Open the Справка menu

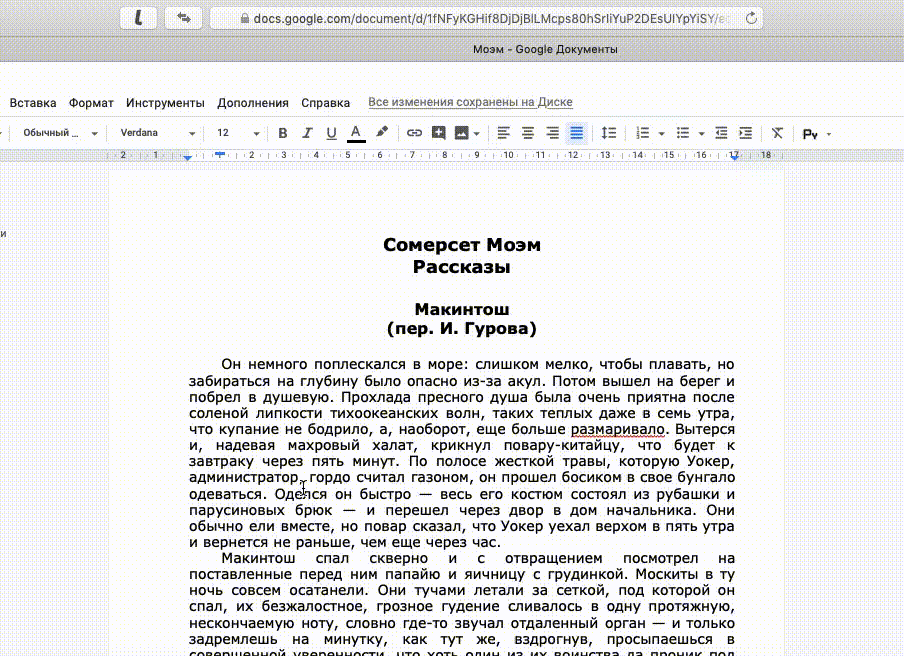click(325, 103)
